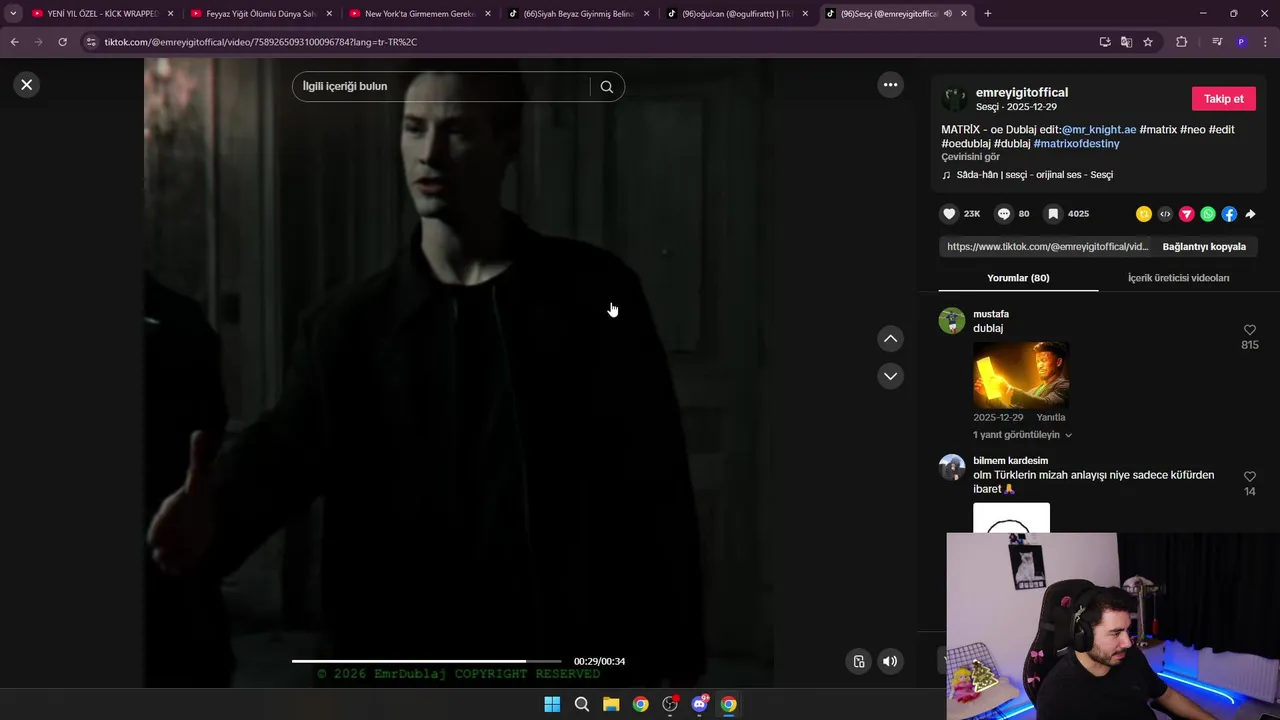Send to friends with the pink paper-plane icon
The image size is (1280, 720).
click(1187, 214)
